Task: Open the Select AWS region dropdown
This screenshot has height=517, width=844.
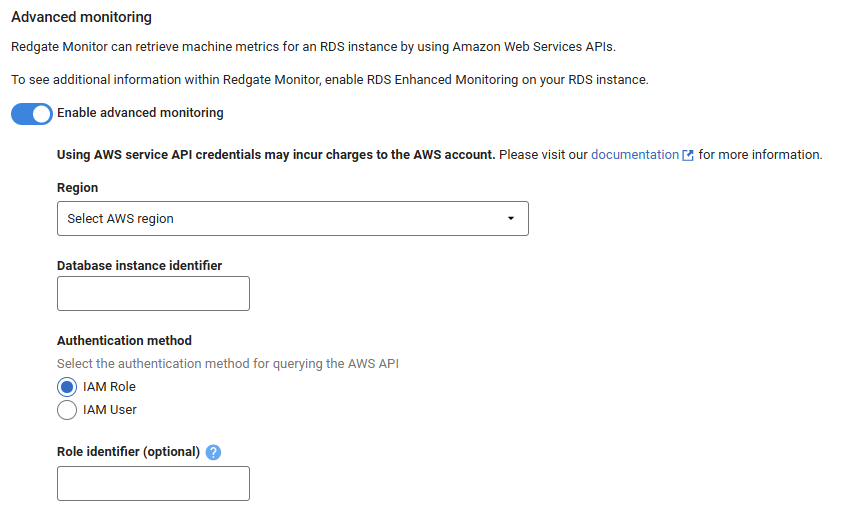Action: [x=292, y=219]
